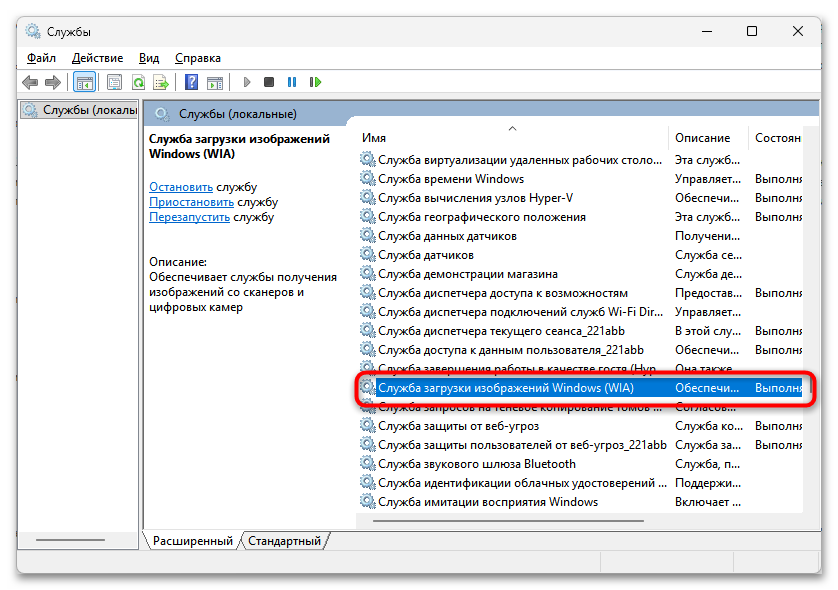Viewport: 838px width, 590px height.
Task: Click gear icon of Служба географического положения
Action: [368, 216]
